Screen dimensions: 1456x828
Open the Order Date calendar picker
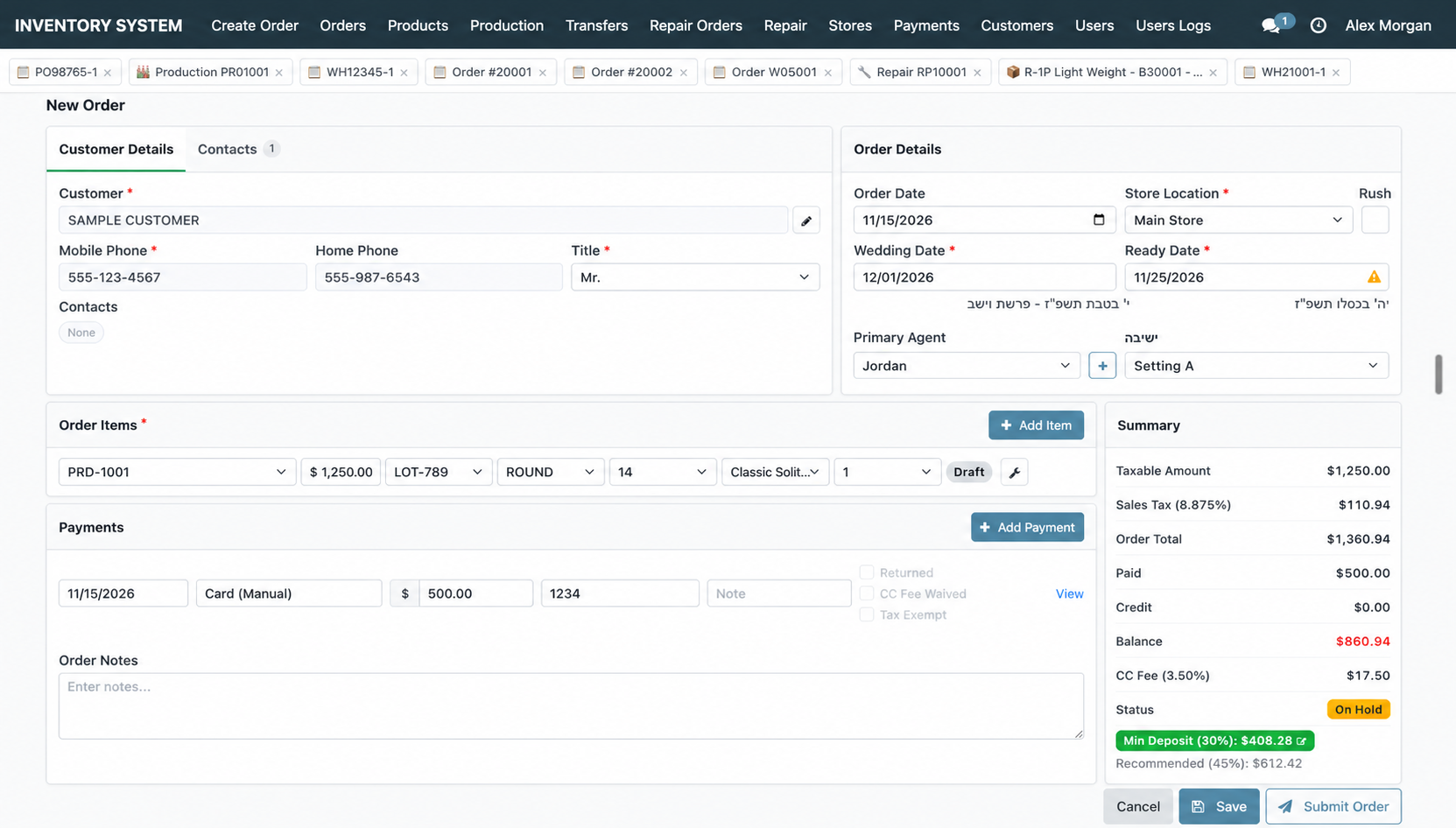(x=1099, y=220)
